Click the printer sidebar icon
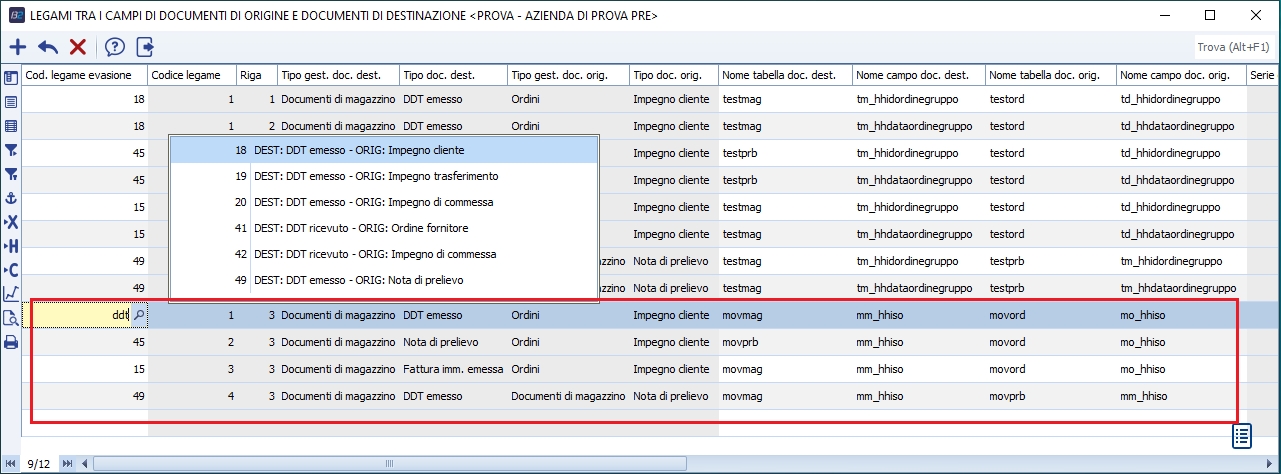Image resolution: width=1281 pixels, height=474 pixels. tap(11, 342)
